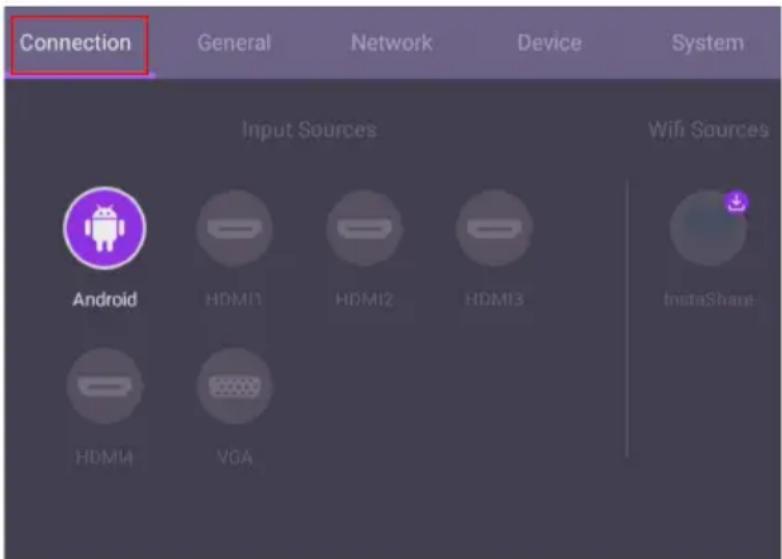Switch input to HDMI1
782x559 pixels.
(x=234, y=228)
